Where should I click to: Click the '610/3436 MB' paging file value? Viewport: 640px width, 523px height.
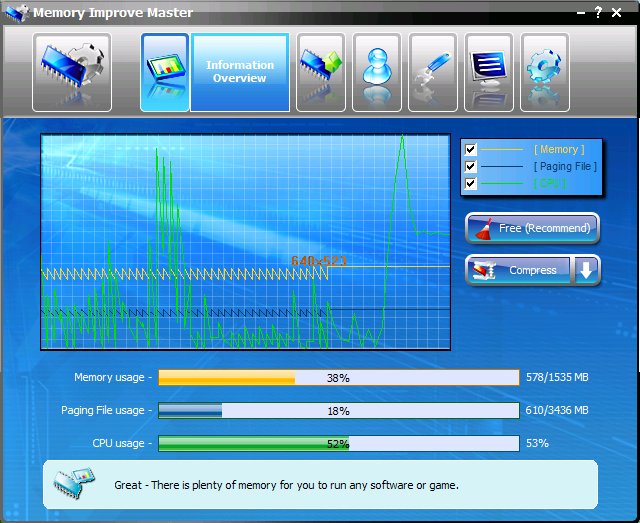(x=557, y=410)
